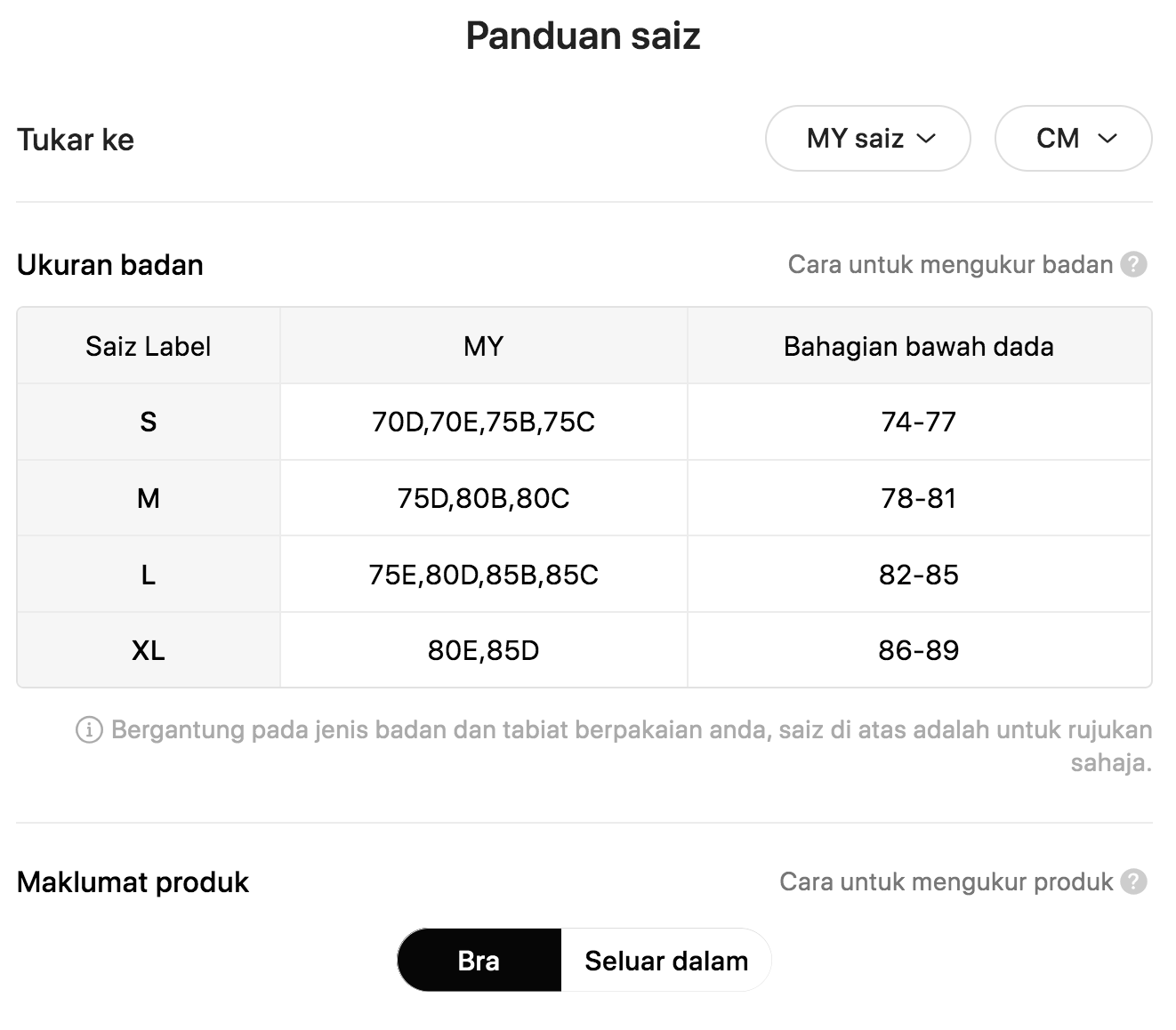Screen dimensions: 1176x1030
Task: Select the S size row label
Action: (149, 422)
